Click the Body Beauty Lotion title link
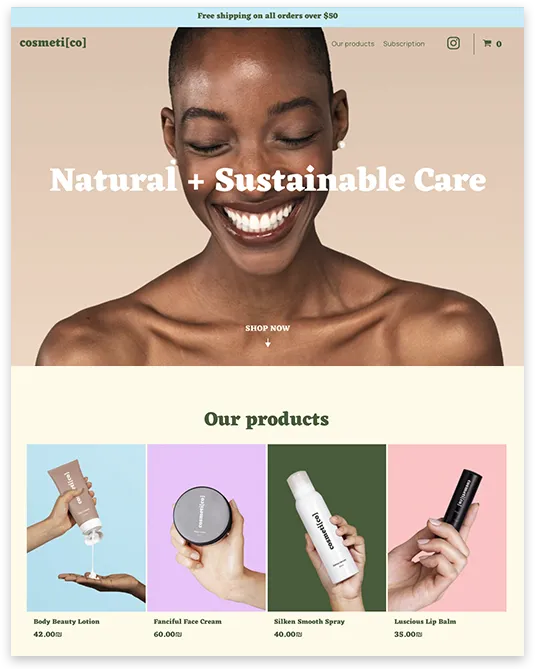The height and width of the screenshot is (669, 535). tap(67, 622)
